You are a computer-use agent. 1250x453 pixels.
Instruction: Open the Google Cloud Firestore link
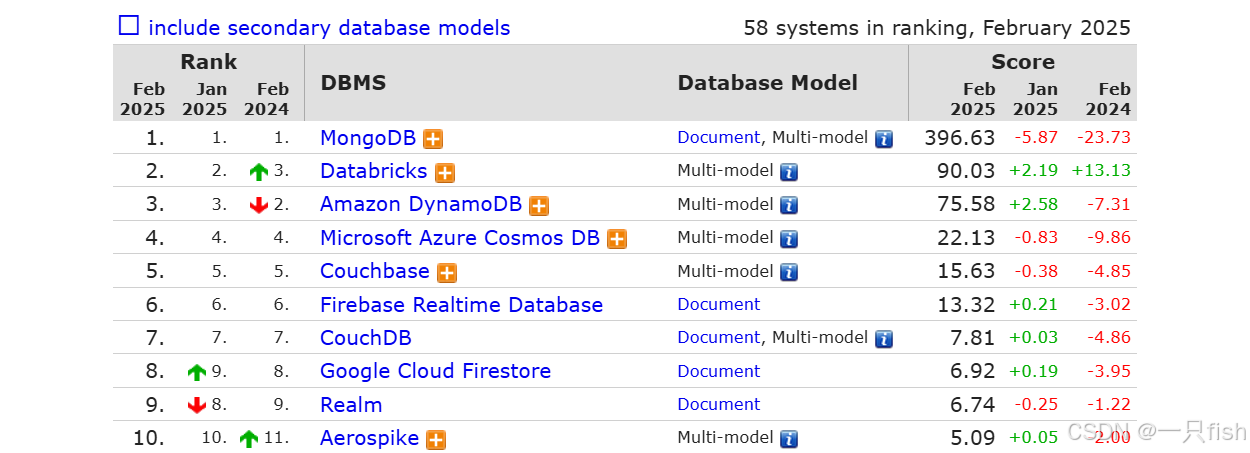(436, 371)
